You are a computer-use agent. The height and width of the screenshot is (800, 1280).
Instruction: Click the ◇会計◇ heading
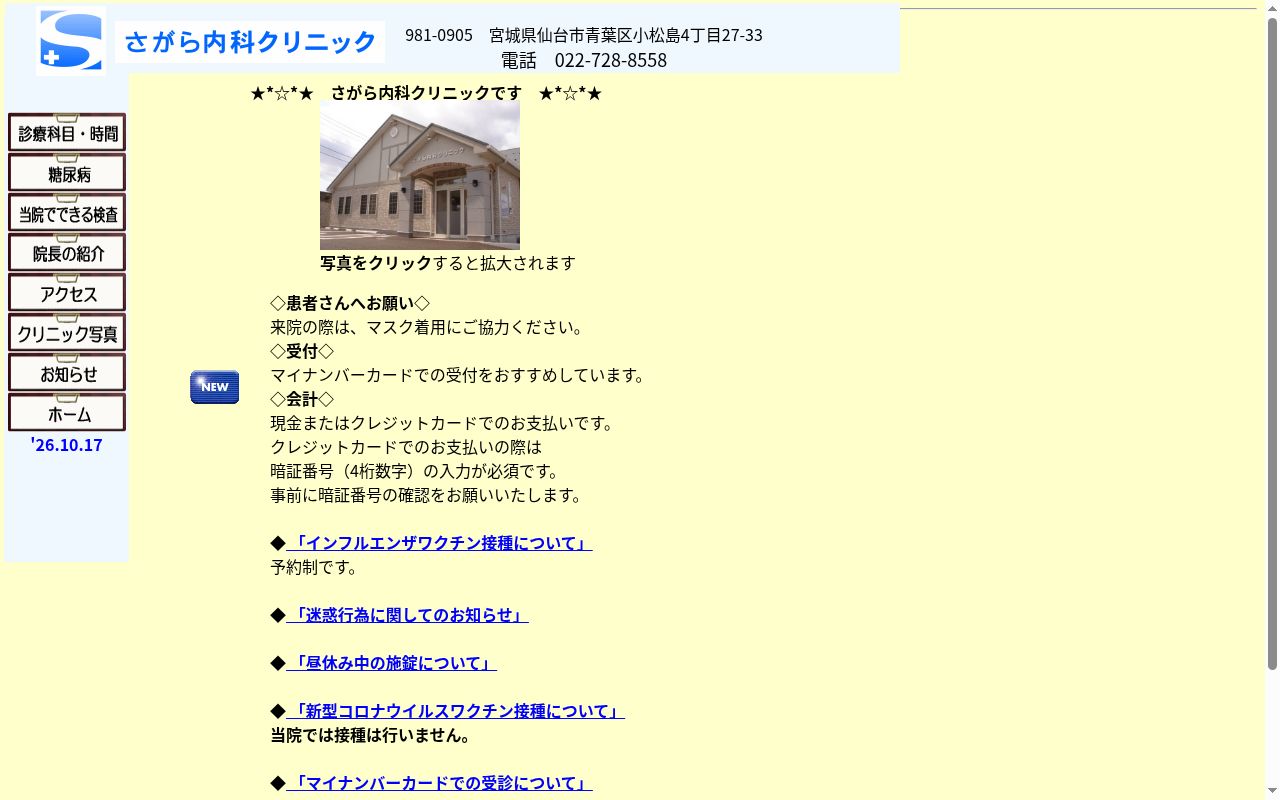[302, 399]
